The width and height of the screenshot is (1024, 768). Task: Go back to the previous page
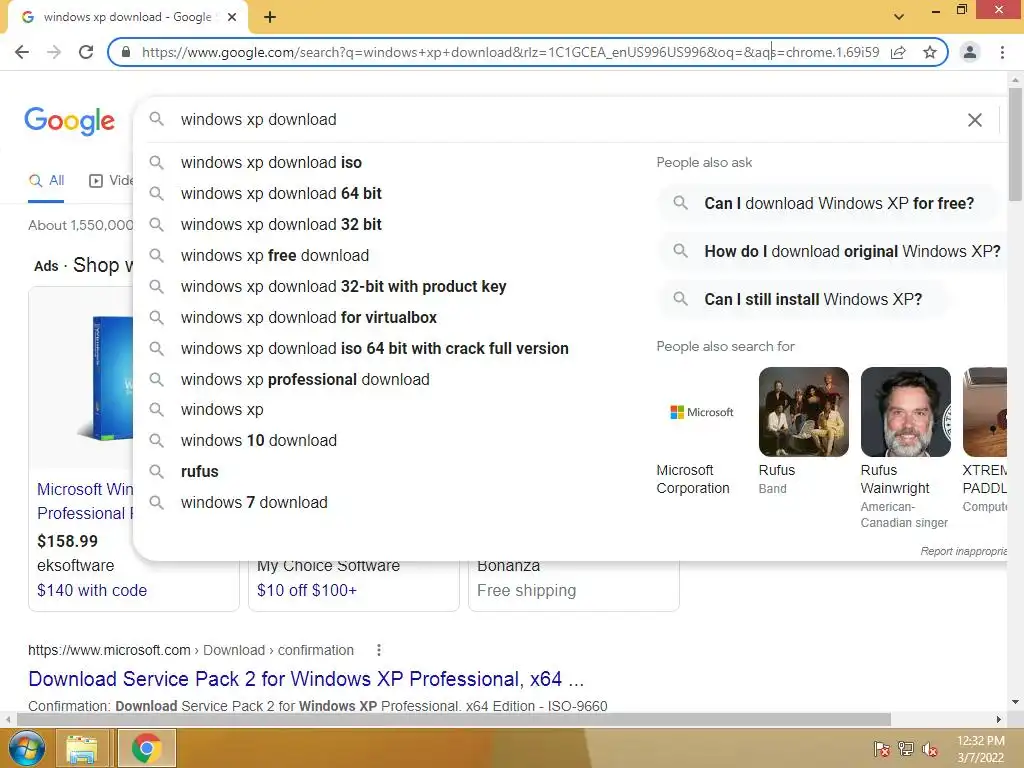click(22, 52)
